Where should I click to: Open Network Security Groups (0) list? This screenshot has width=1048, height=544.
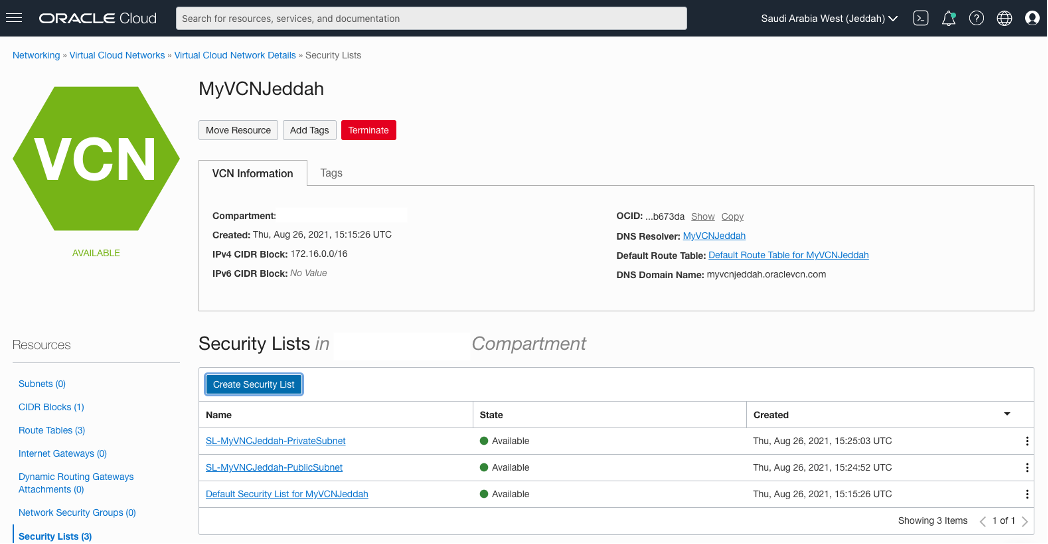tap(77, 513)
